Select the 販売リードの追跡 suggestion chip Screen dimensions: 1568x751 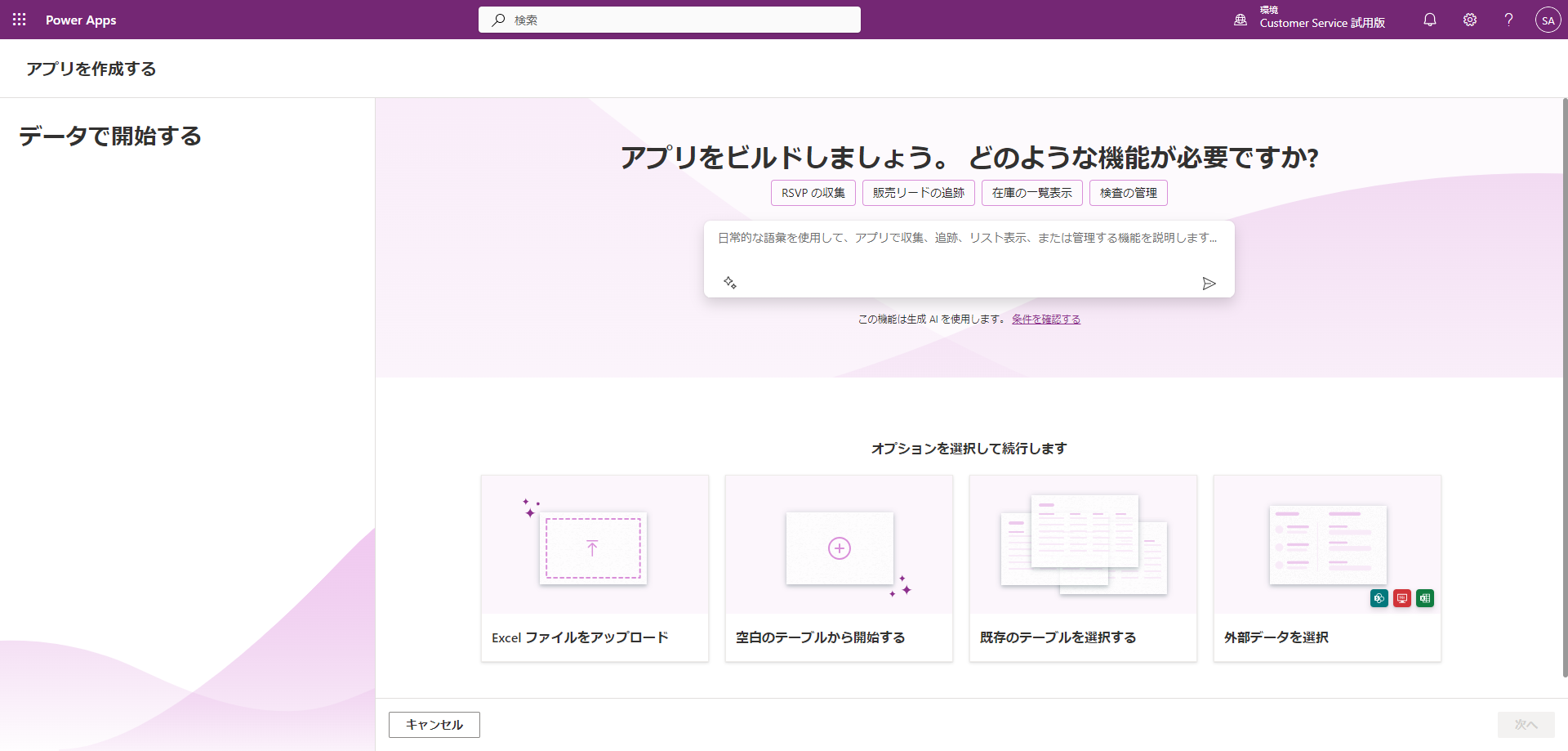pyautogui.click(x=918, y=193)
